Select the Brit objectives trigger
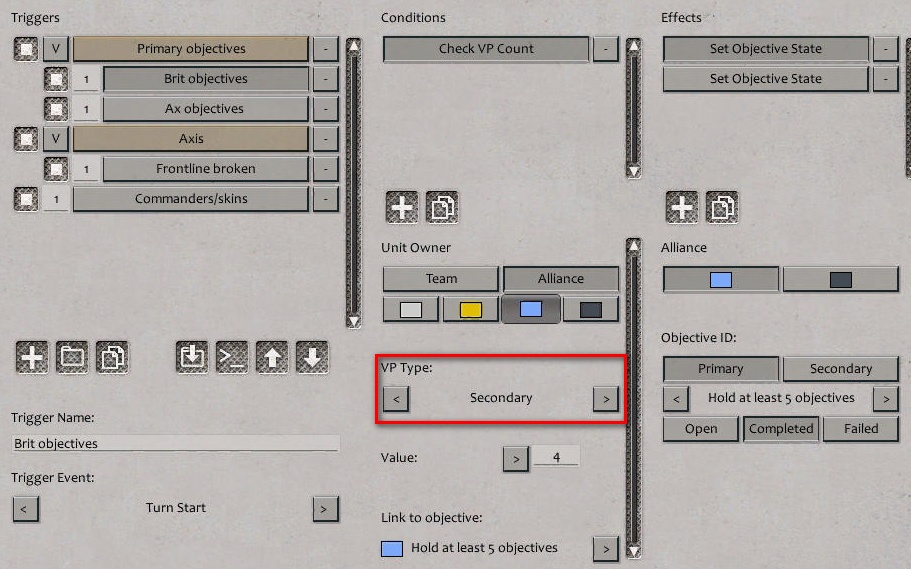911x569 pixels. (206, 79)
